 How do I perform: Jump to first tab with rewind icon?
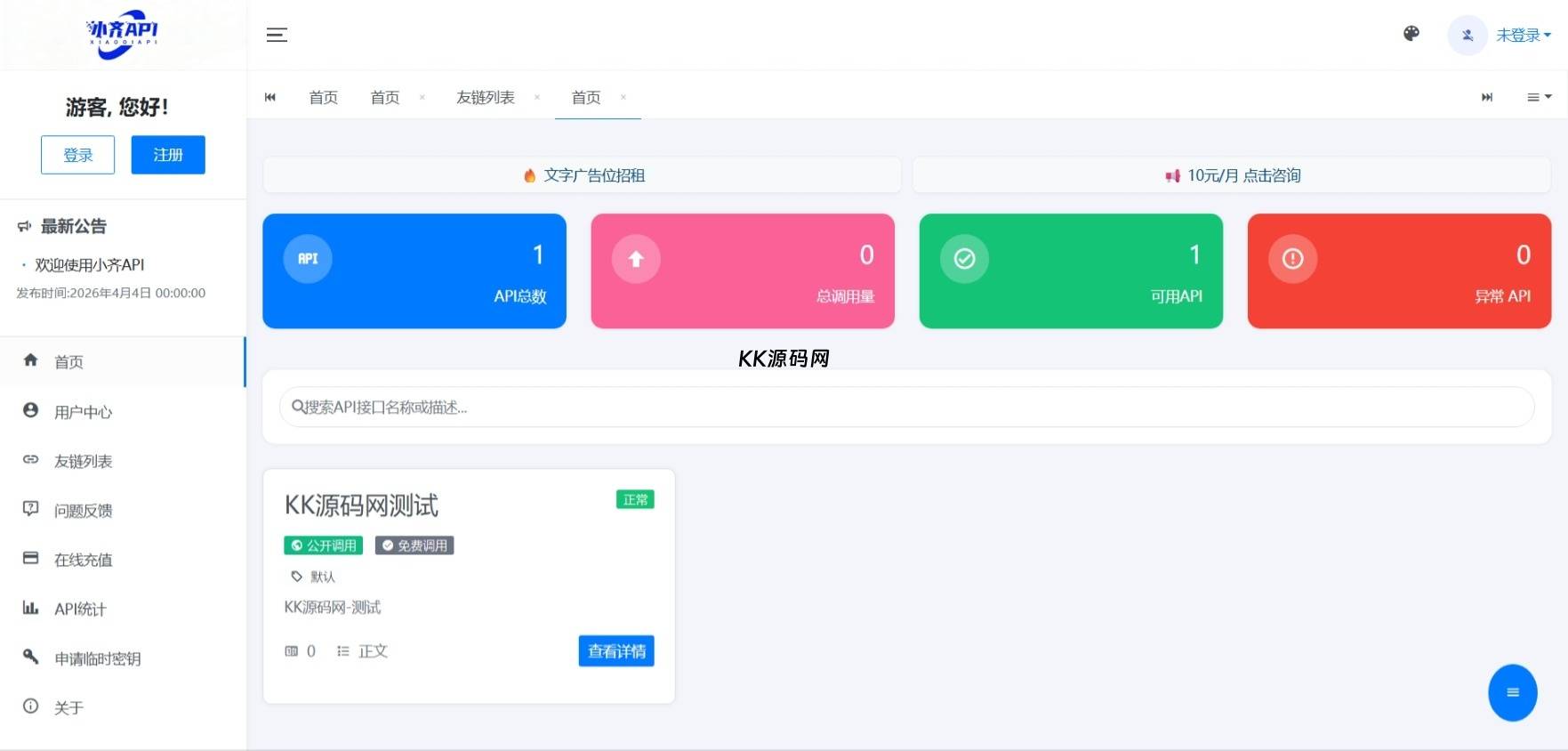click(270, 97)
